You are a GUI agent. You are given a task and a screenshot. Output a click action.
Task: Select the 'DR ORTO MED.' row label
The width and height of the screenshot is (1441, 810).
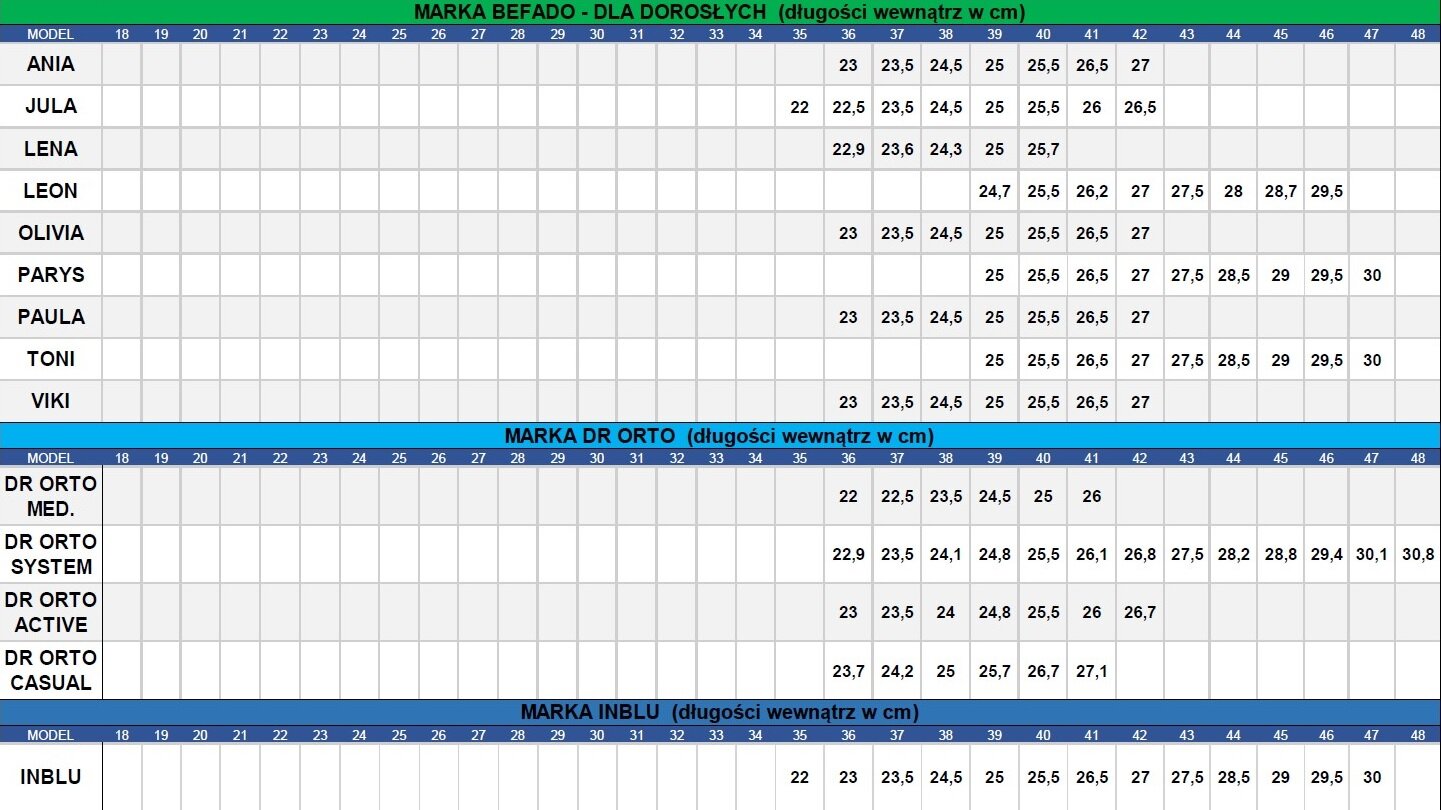pyautogui.click(x=51, y=496)
